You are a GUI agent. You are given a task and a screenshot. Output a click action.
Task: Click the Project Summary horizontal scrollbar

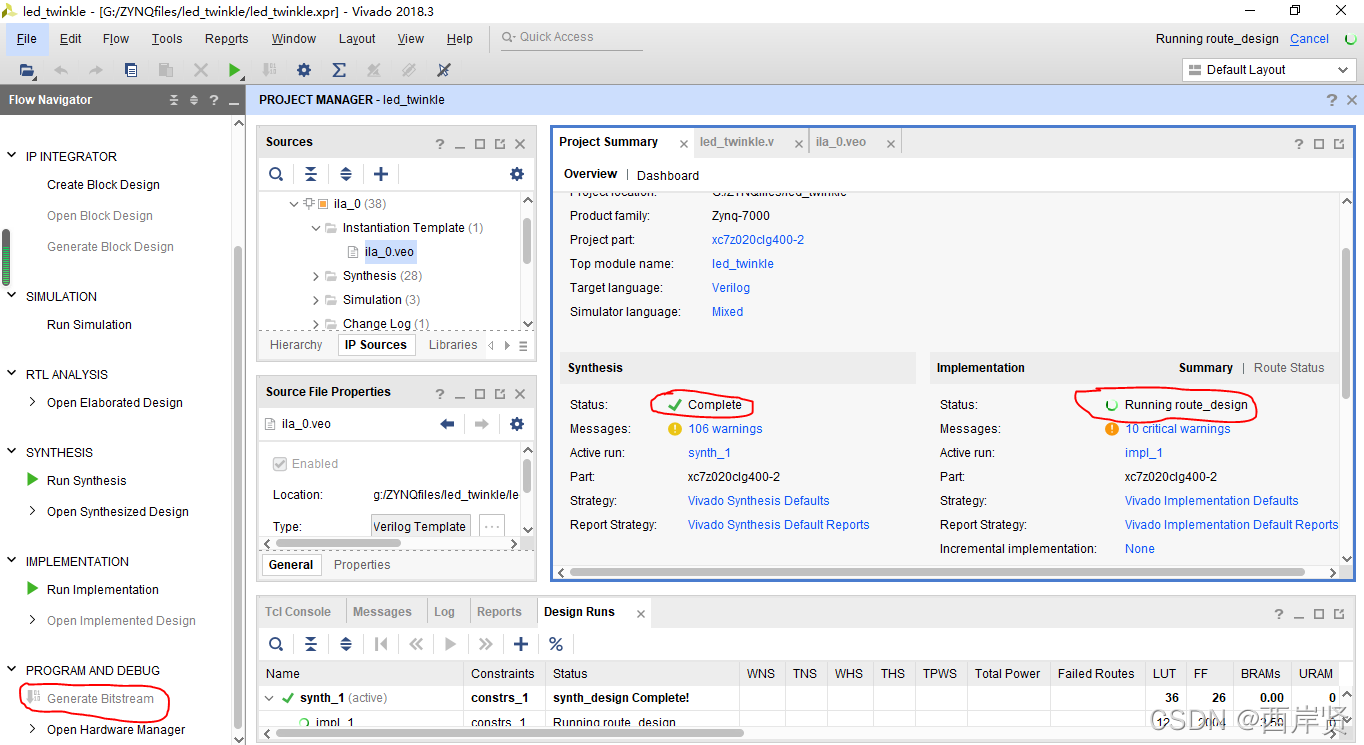tap(937, 573)
